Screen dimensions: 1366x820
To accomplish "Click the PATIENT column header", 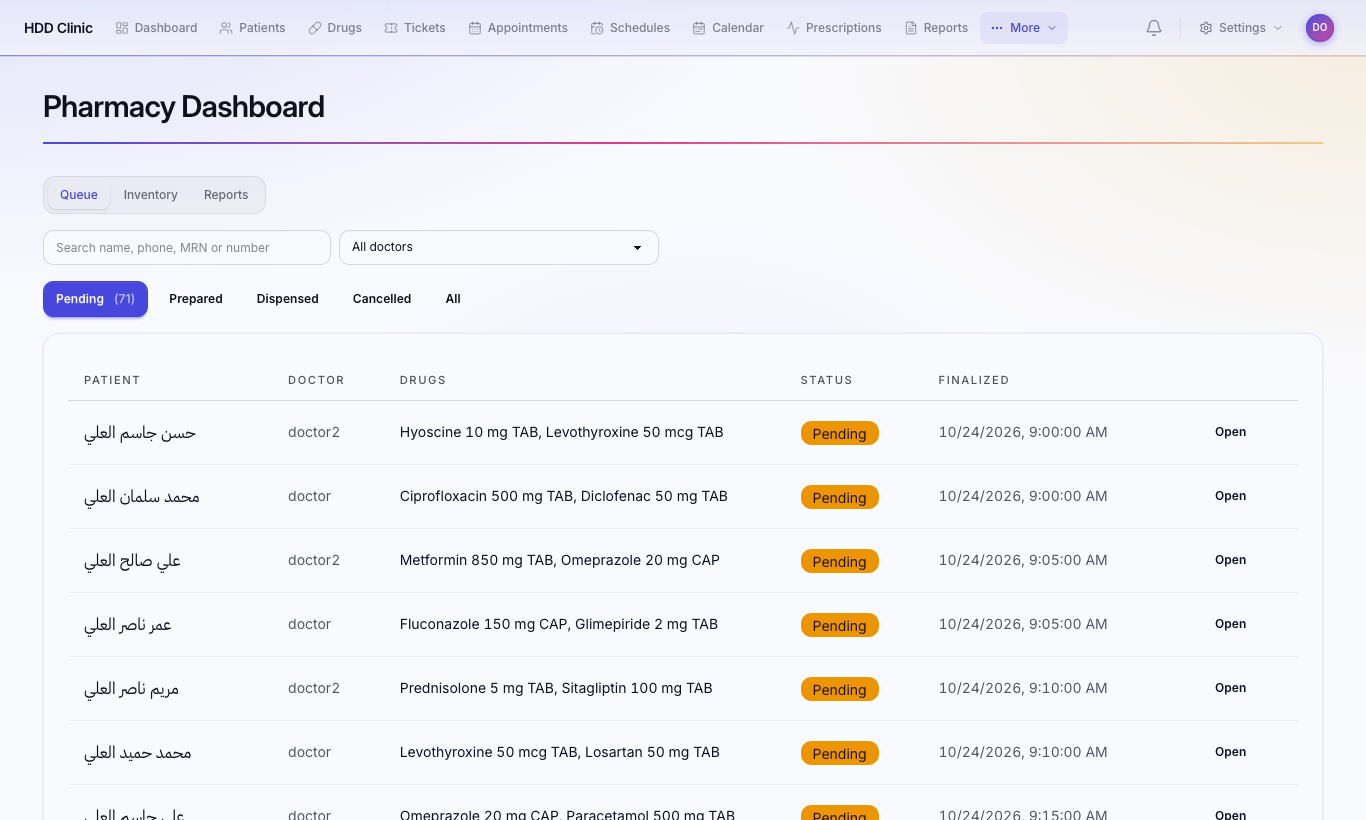I will pyautogui.click(x=112, y=380).
